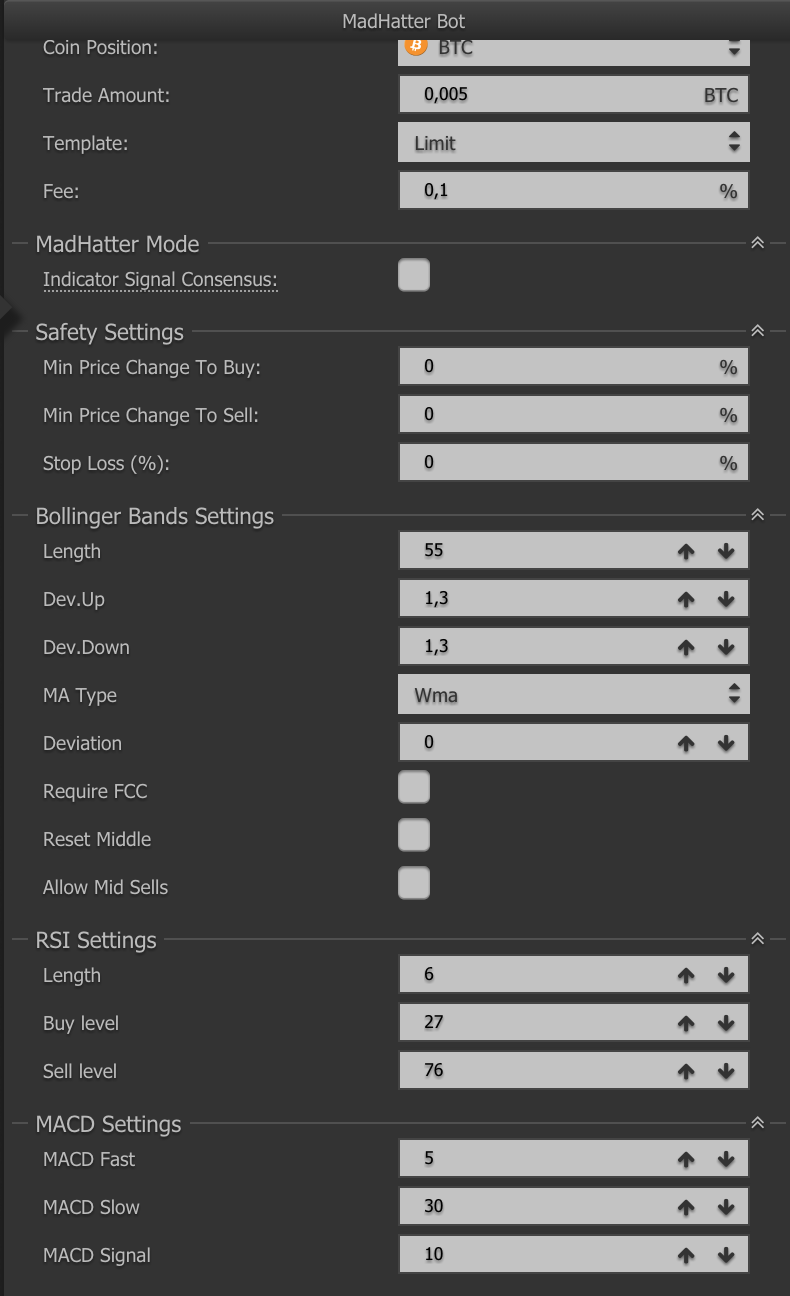Increase RSI Buy level with up arrow
This screenshot has width=790, height=1296.
[686, 1023]
